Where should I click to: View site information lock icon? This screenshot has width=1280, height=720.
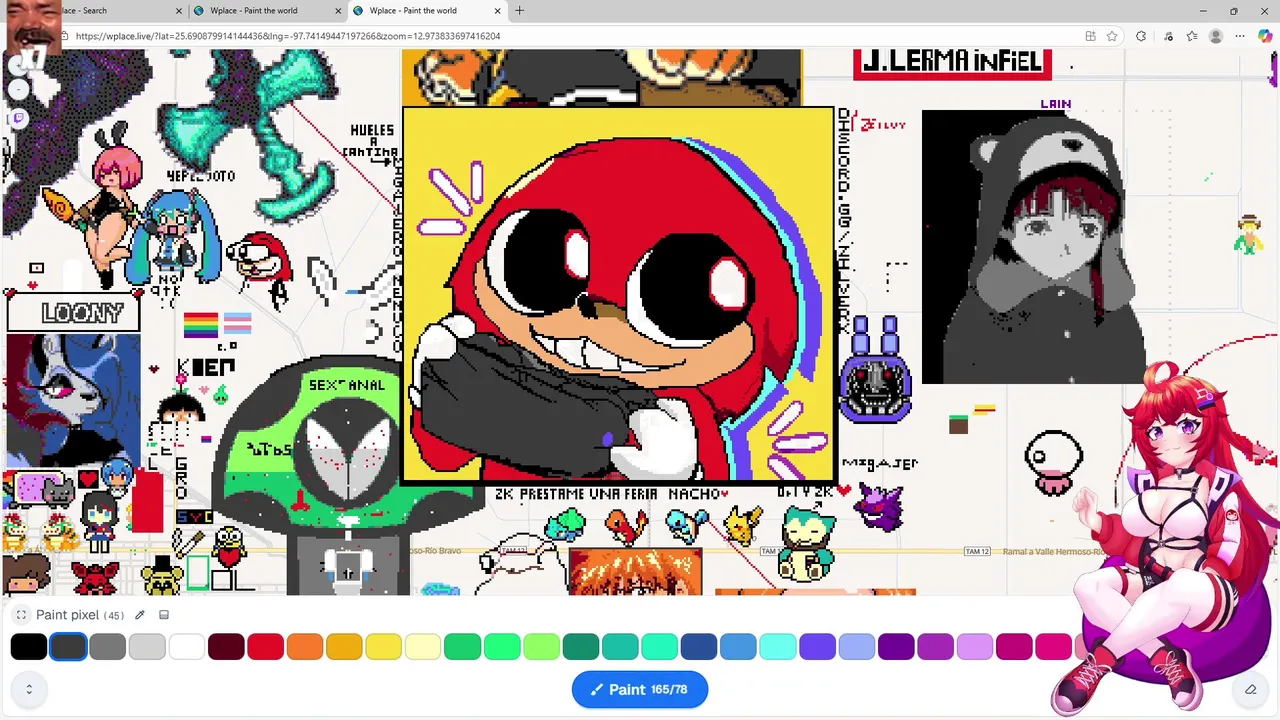pyautogui.click(x=64, y=36)
